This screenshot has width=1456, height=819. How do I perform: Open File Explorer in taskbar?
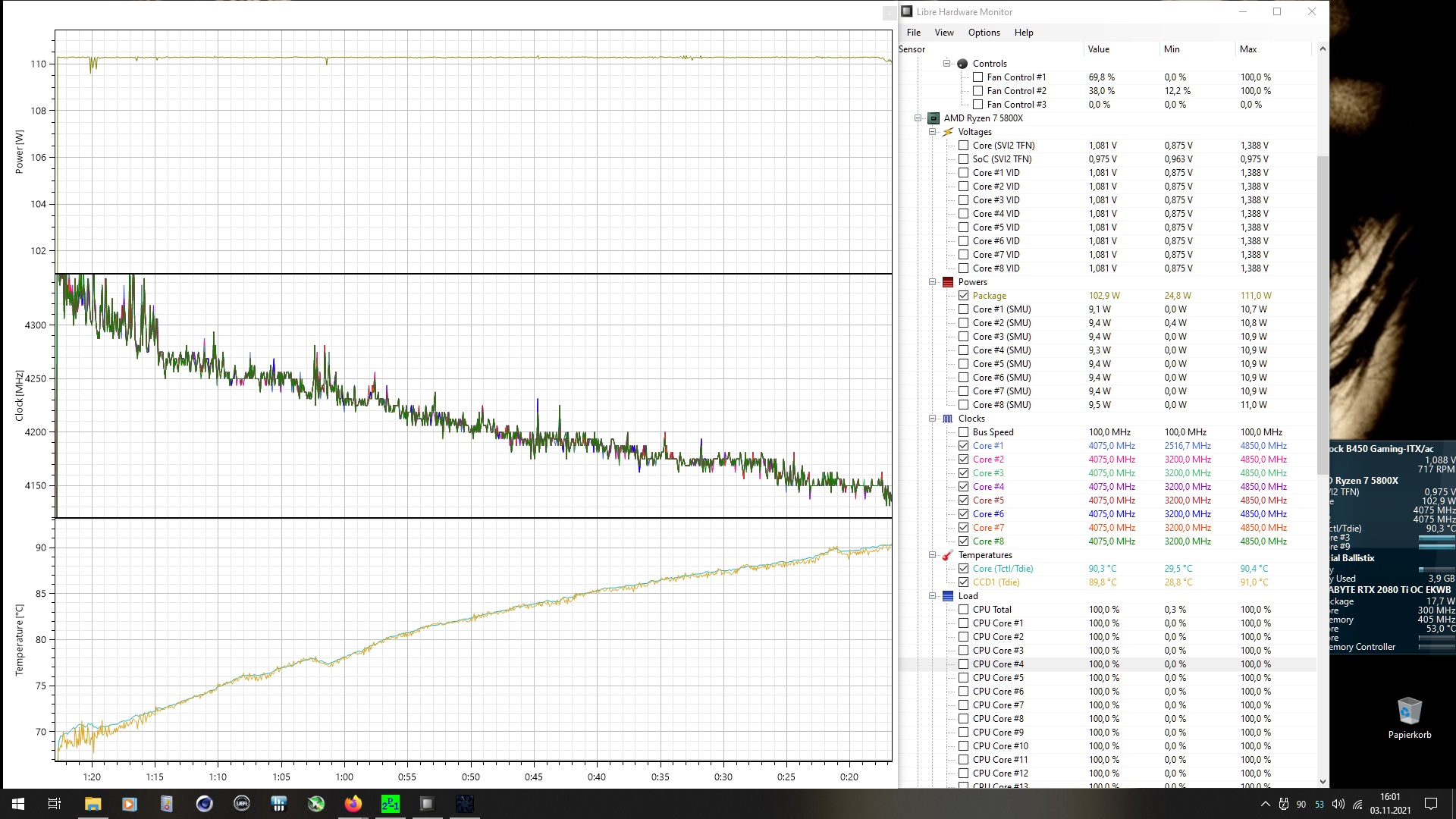93,804
